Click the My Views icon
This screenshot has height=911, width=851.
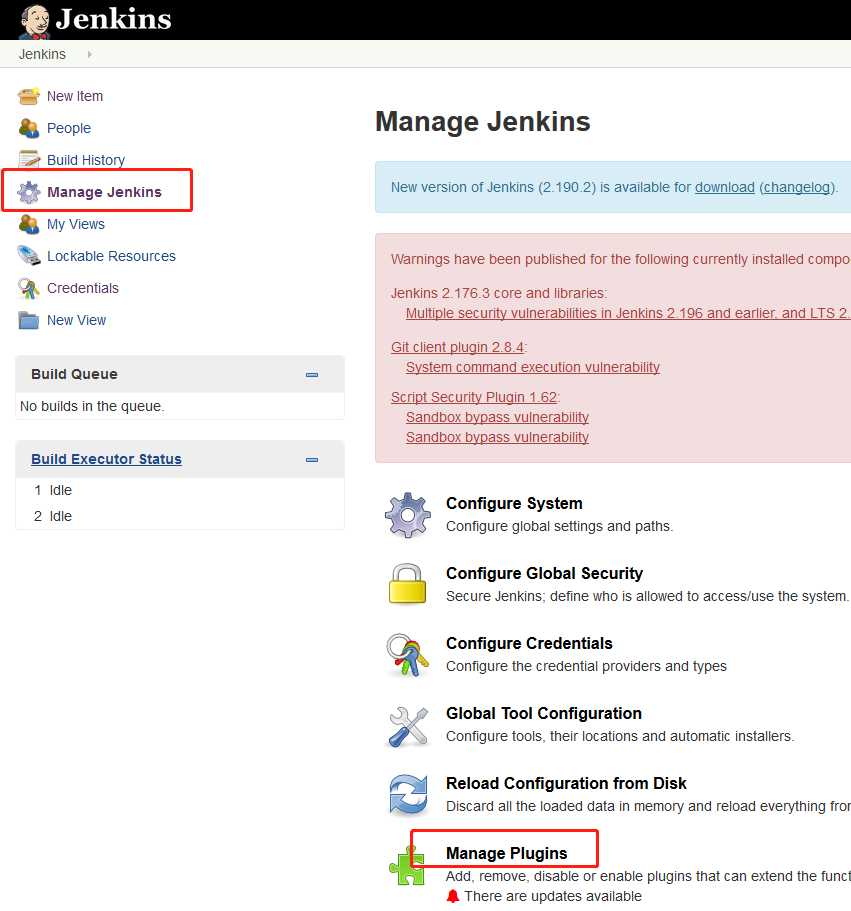[29, 224]
